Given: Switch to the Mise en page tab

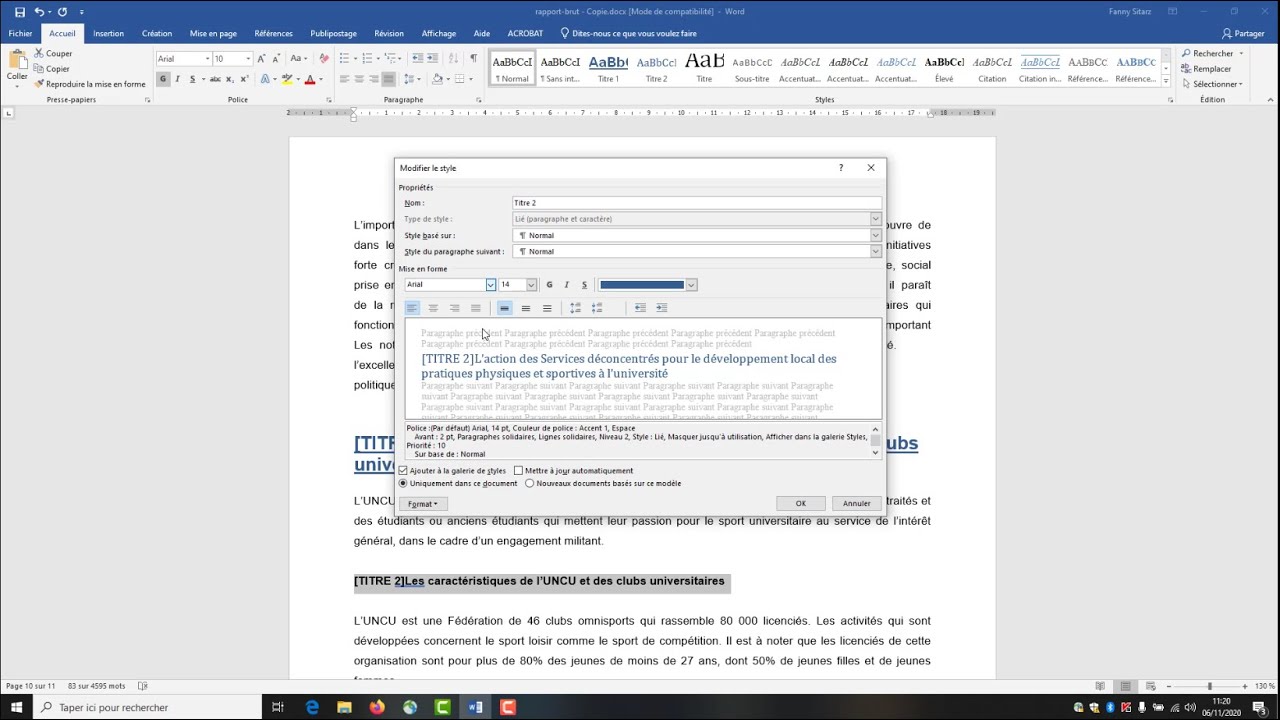Looking at the screenshot, I should point(213,33).
